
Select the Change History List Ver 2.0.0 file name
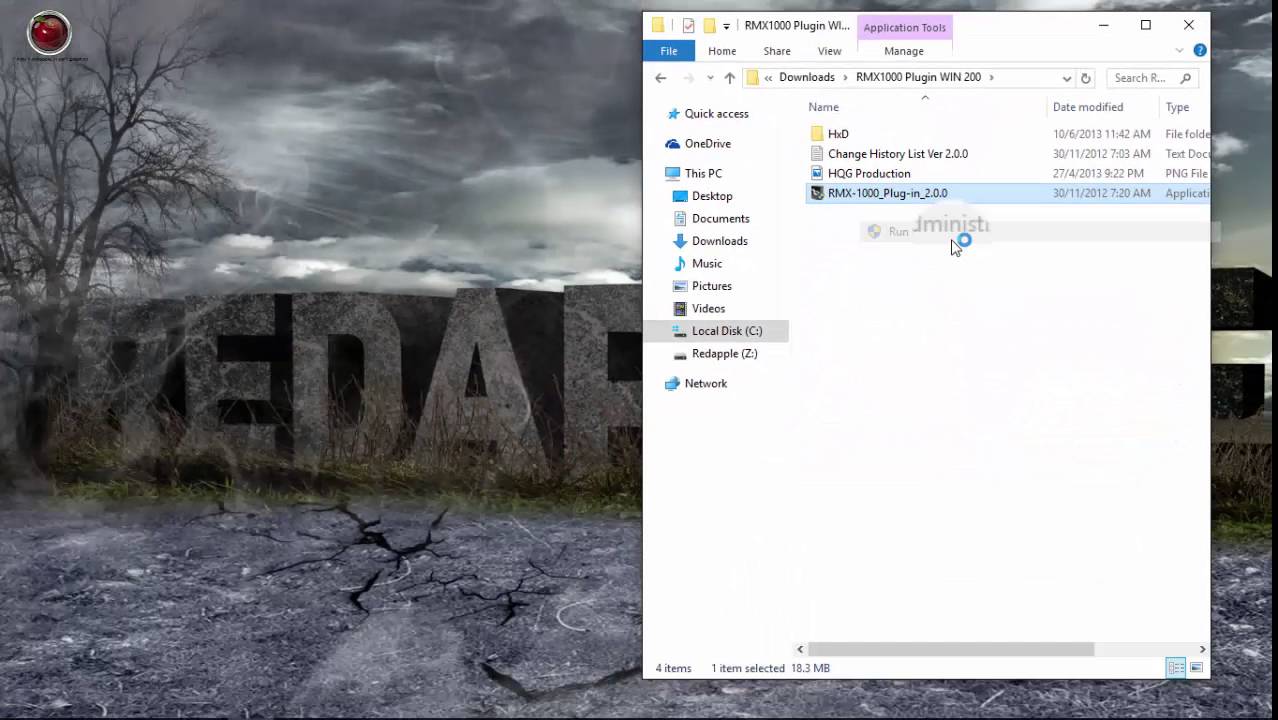898,154
